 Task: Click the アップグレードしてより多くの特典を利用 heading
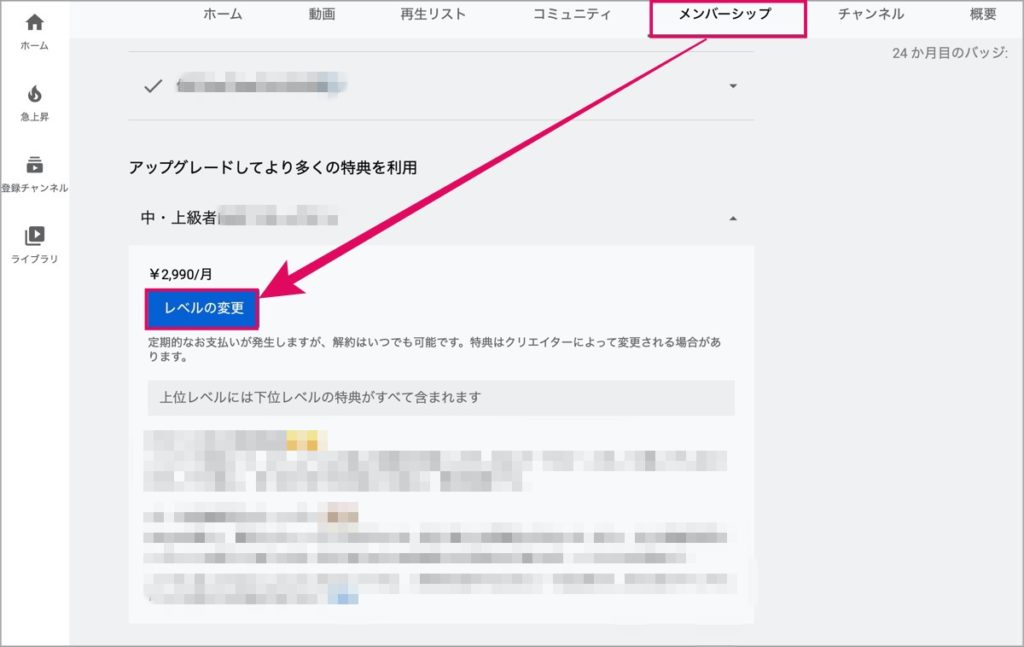click(273, 167)
